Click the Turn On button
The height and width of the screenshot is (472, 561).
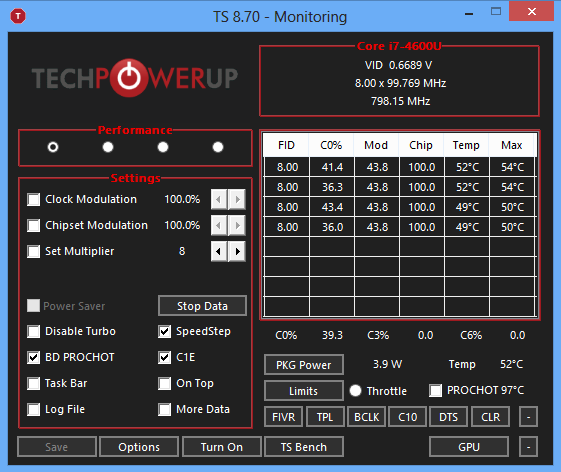(x=222, y=447)
